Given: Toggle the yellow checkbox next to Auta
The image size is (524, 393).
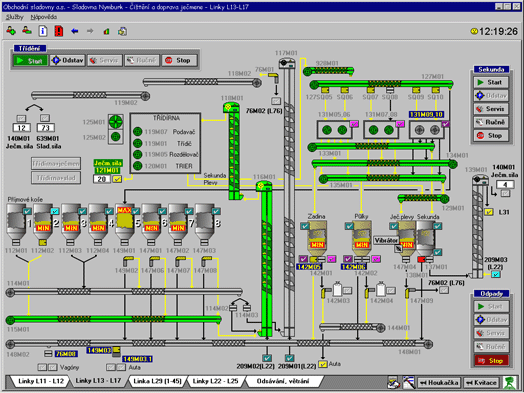Looking at the screenshot, I should [x=322, y=364].
